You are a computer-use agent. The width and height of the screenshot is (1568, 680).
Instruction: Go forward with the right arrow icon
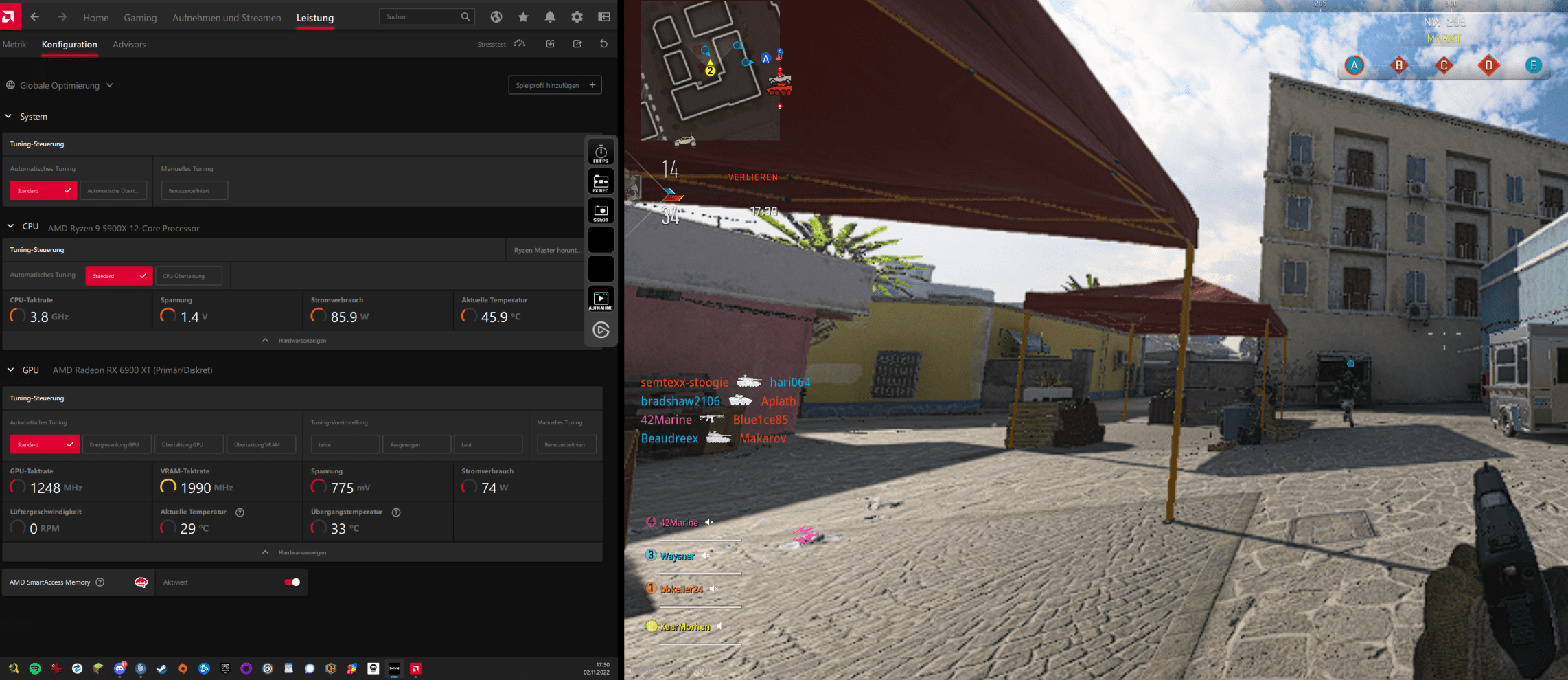coord(62,17)
